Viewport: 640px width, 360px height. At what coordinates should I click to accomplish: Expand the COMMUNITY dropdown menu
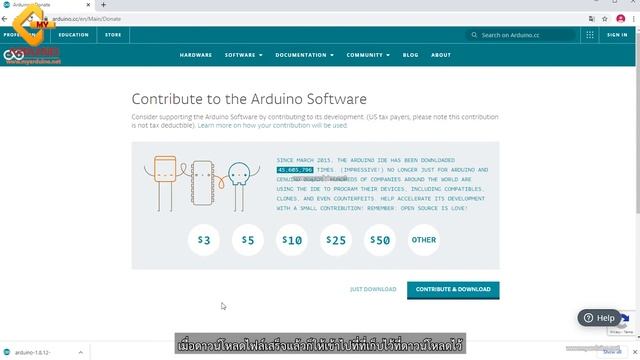point(368,55)
